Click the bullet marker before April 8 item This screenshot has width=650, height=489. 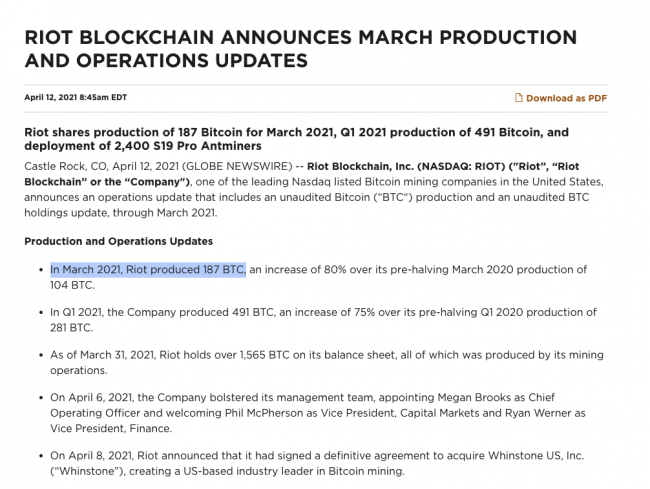(41, 456)
